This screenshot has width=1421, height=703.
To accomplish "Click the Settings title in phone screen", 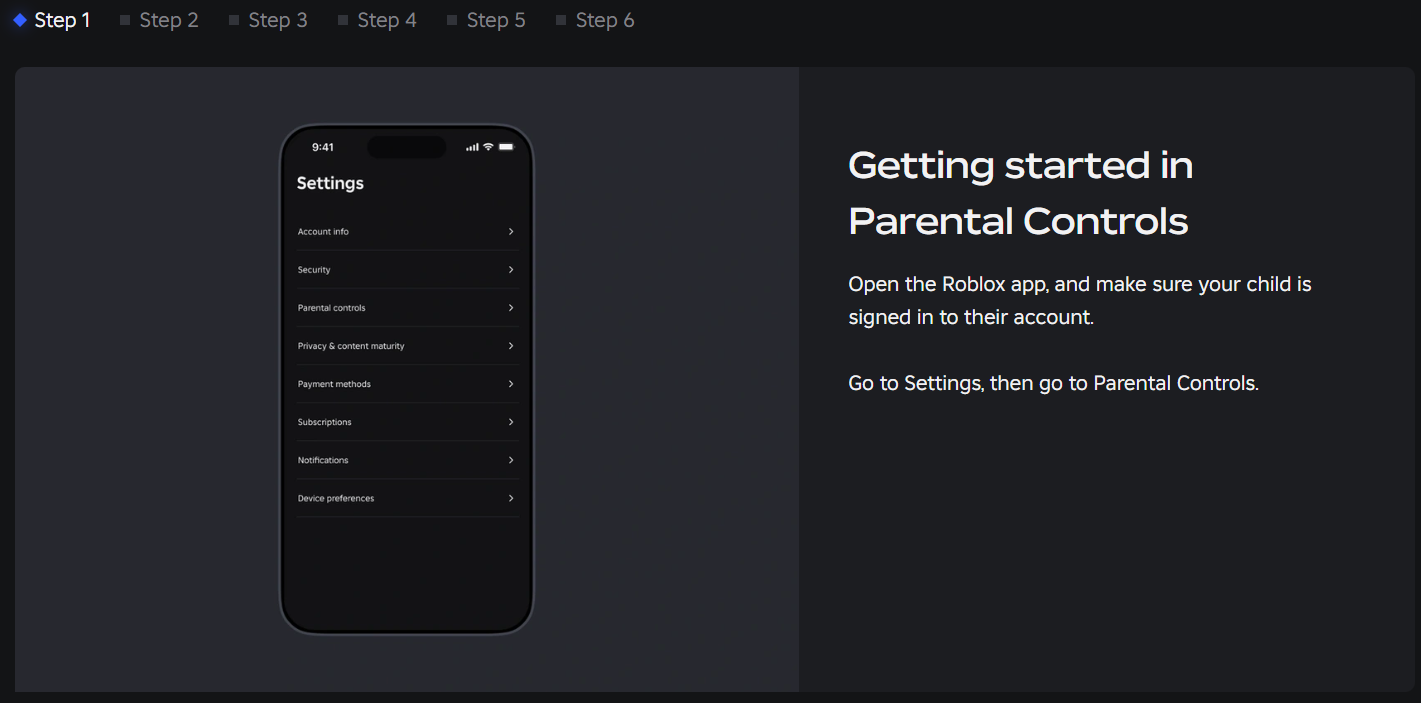I will click(330, 183).
